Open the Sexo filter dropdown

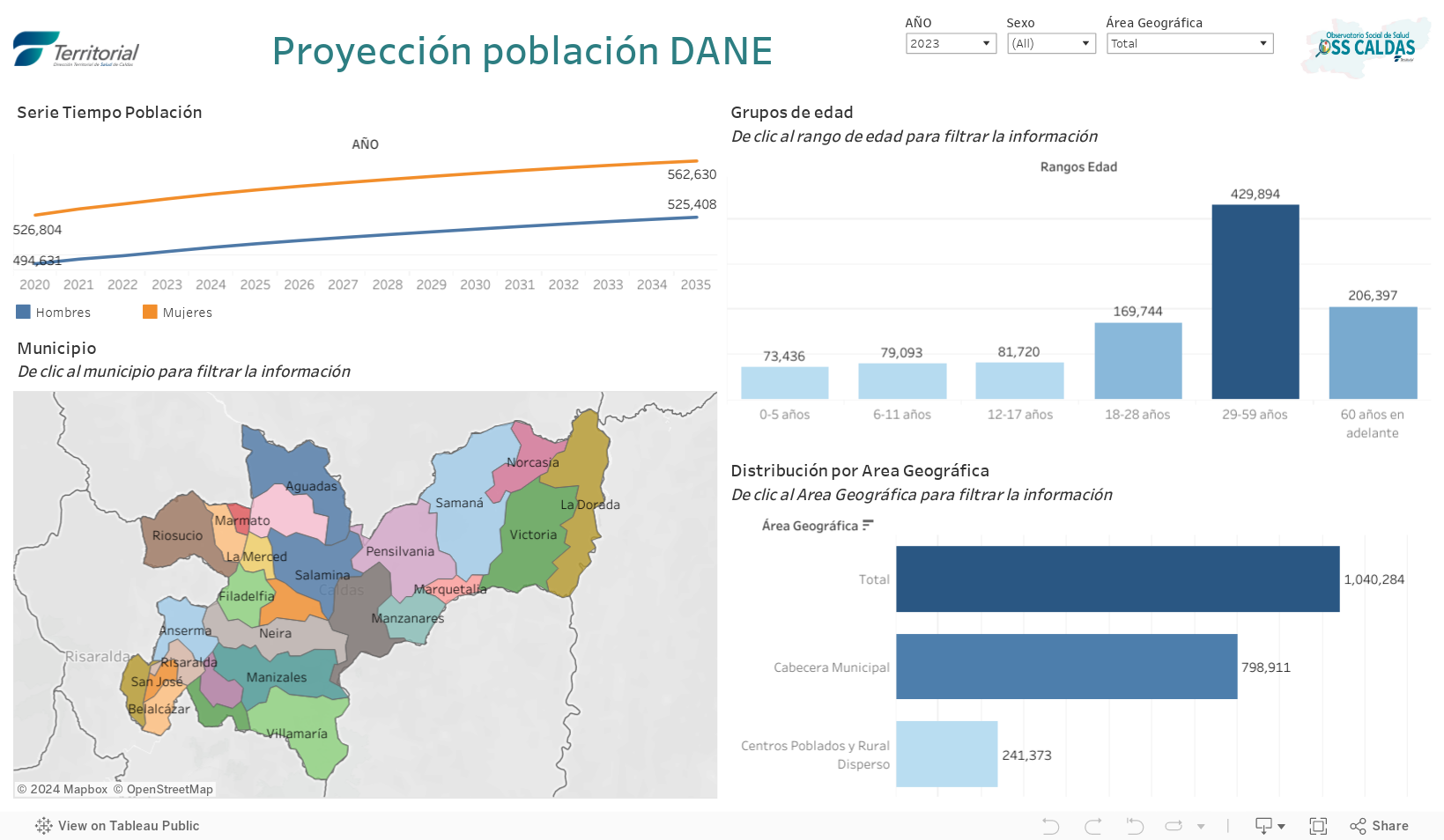tap(1051, 43)
